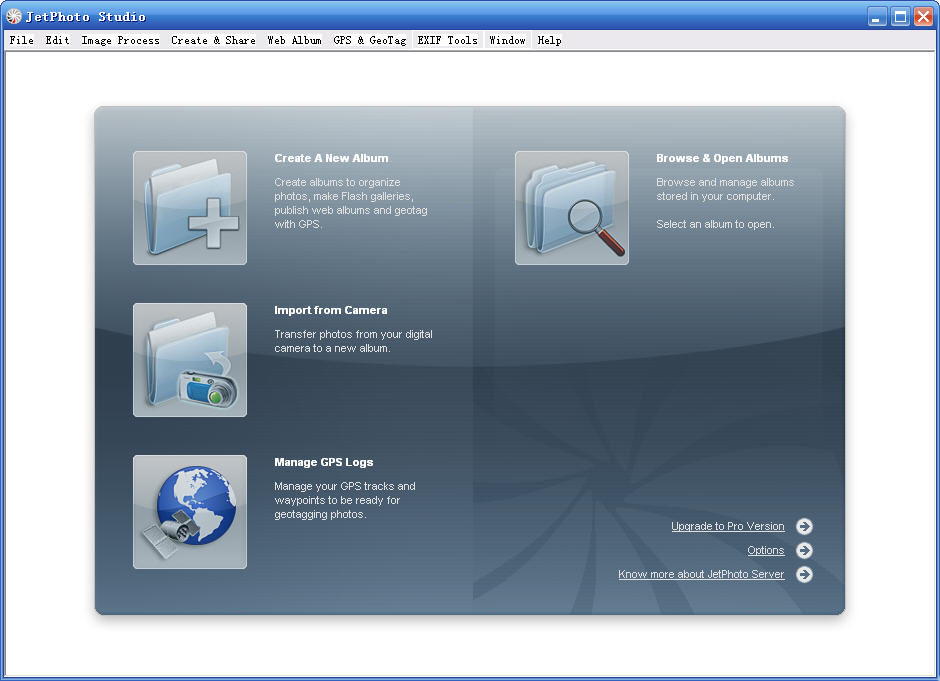Viewport: 940px width, 681px height.
Task: Follow the Upgrade to Pro Version link
Action: click(x=727, y=527)
